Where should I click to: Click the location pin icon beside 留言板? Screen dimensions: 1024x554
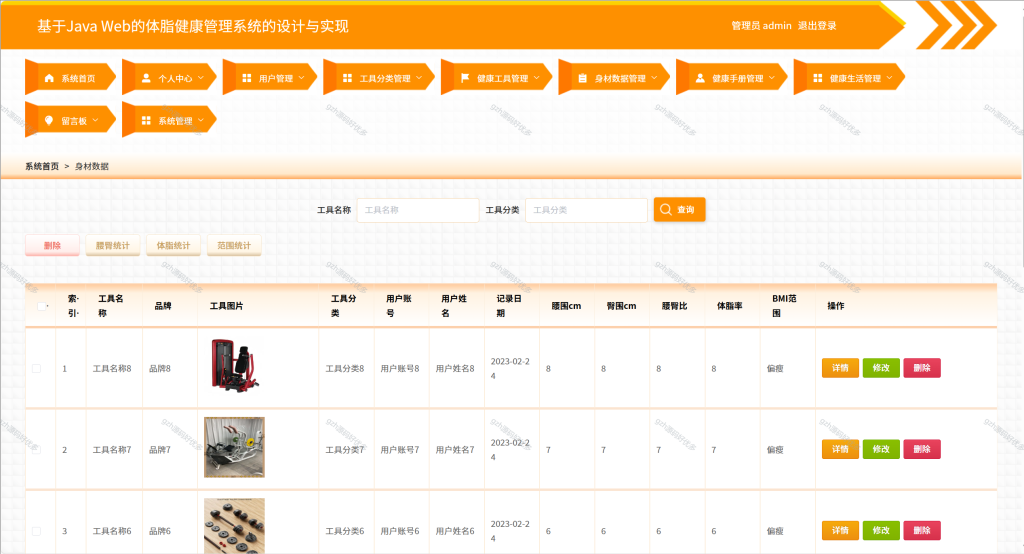point(49,120)
